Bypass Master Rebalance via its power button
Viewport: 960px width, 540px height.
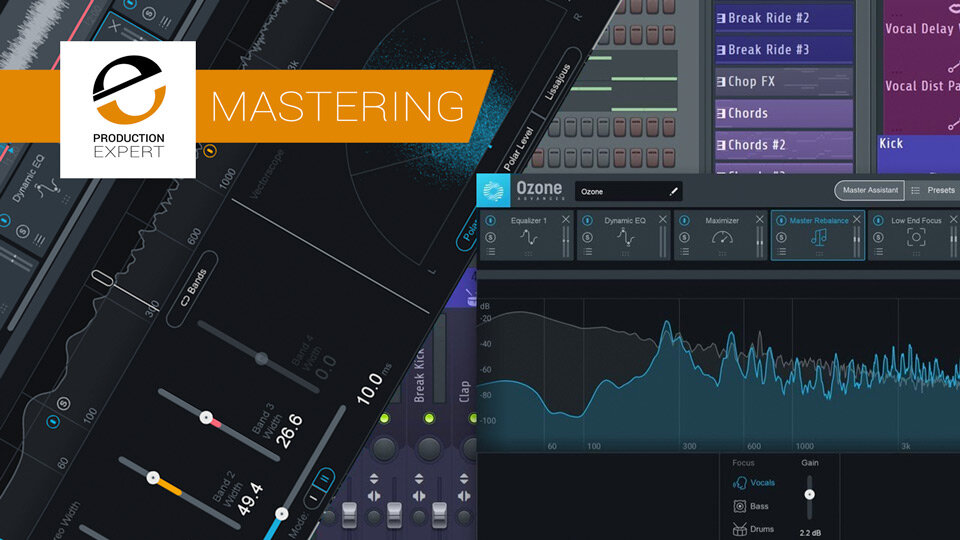[x=781, y=220]
